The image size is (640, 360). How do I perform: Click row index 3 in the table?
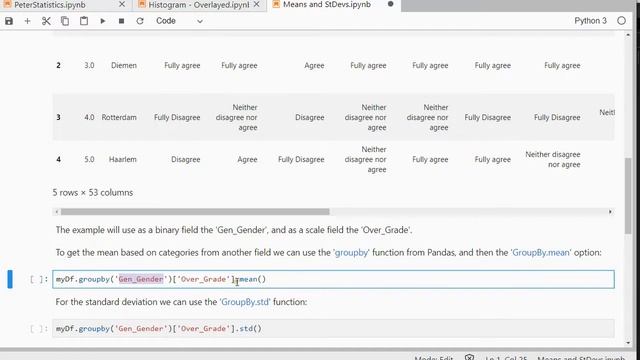pyautogui.click(x=58, y=118)
